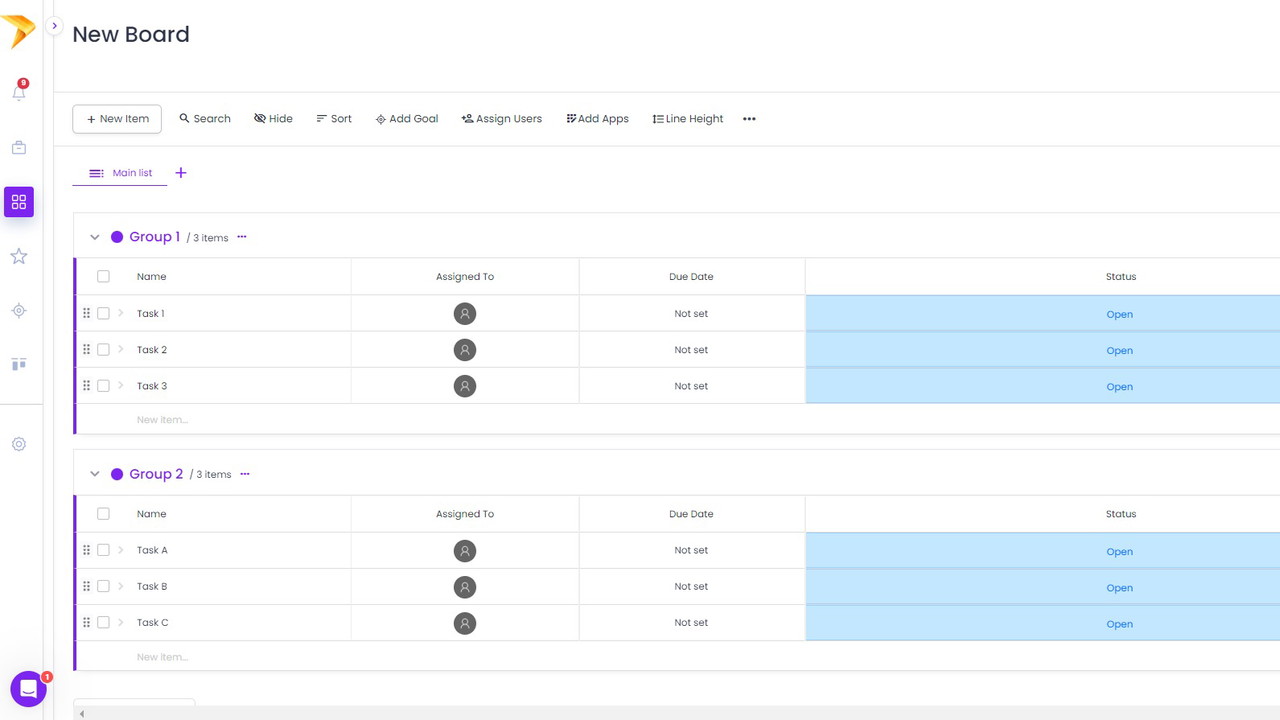The width and height of the screenshot is (1280, 720).
Task: Collapse Group 1 with its chevron
Action: click(x=95, y=238)
